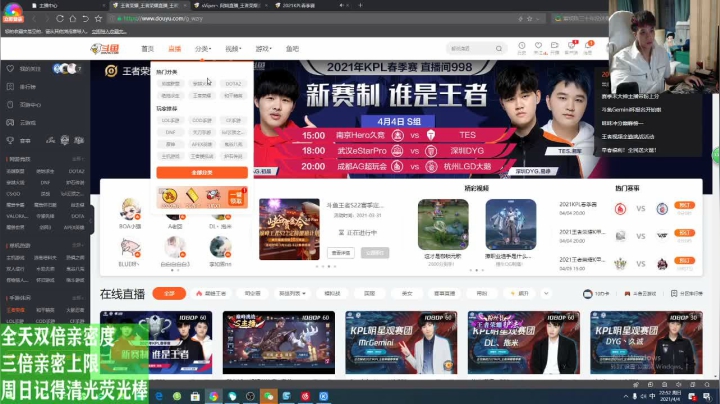Screen dimensions: 720x404
Task: Show hidden system tray icons chevron
Action: point(625,396)
